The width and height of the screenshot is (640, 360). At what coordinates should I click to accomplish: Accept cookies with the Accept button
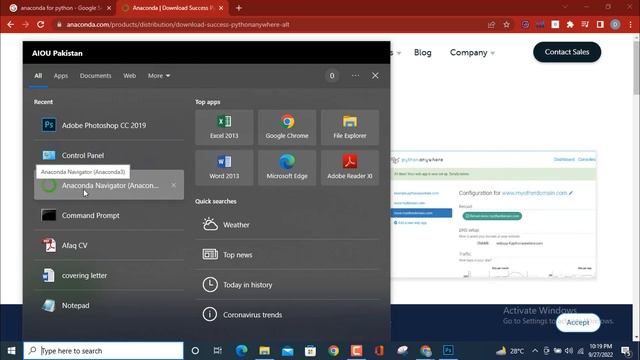(x=578, y=322)
